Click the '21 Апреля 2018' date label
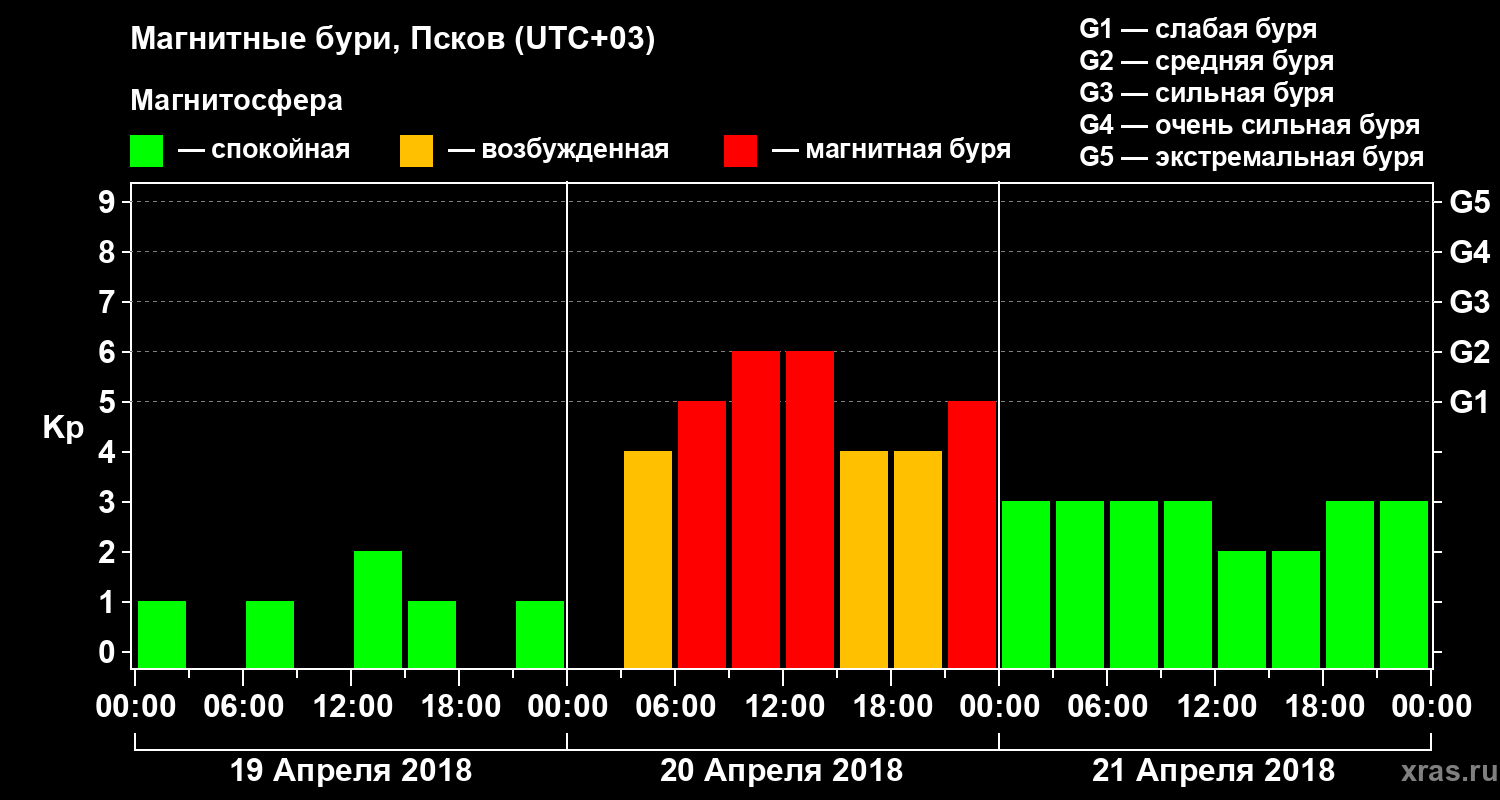Viewport: 1500px width, 800px height. click(1213, 771)
